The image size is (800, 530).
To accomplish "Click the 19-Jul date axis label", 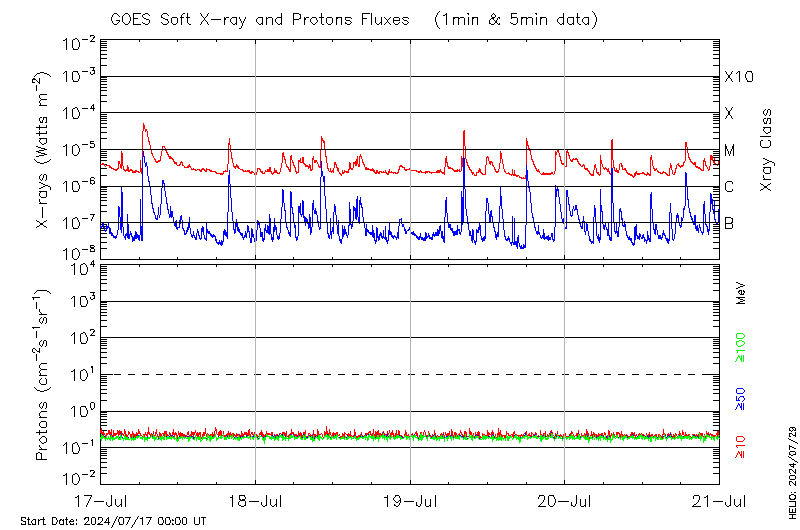I will [410, 500].
